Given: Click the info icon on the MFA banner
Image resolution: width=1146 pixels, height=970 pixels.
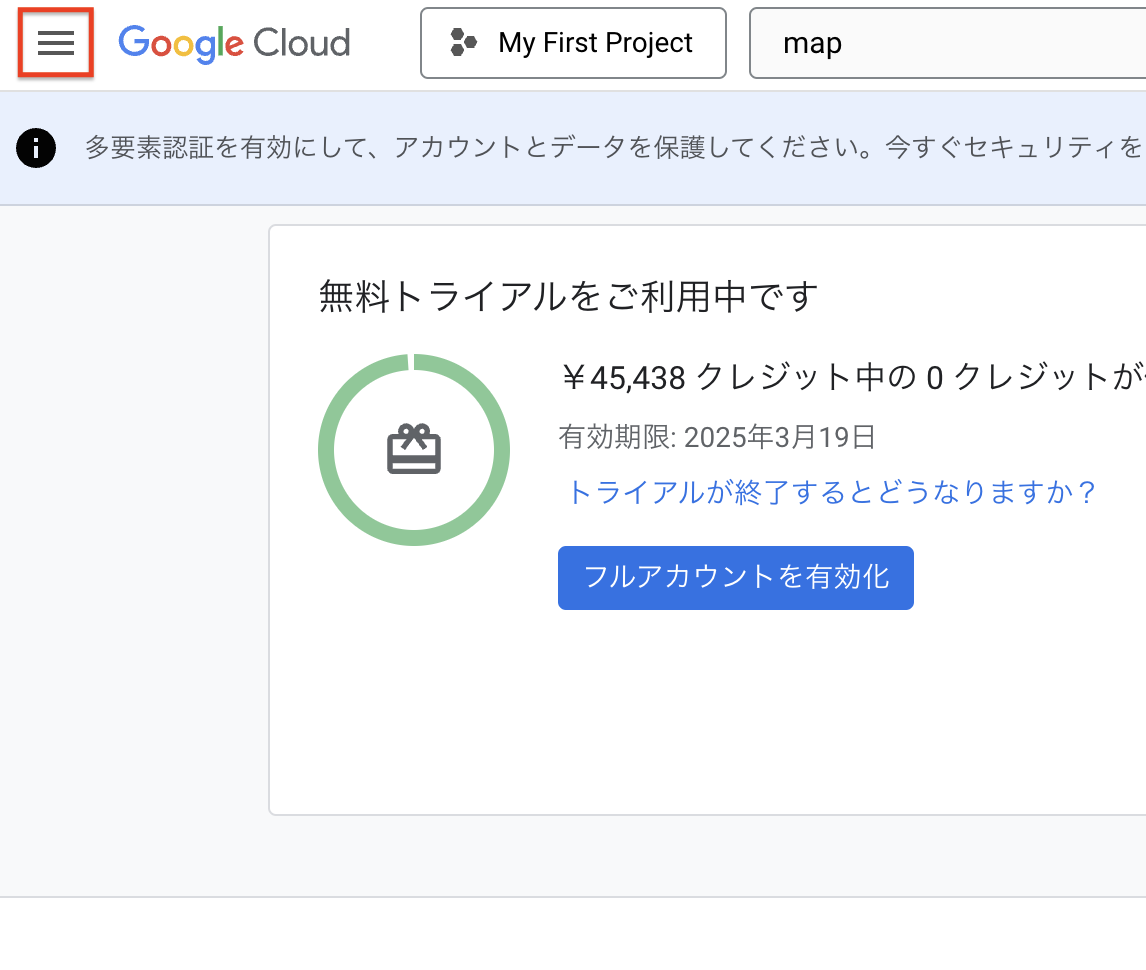Looking at the screenshot, I should (x=36, y=148).
